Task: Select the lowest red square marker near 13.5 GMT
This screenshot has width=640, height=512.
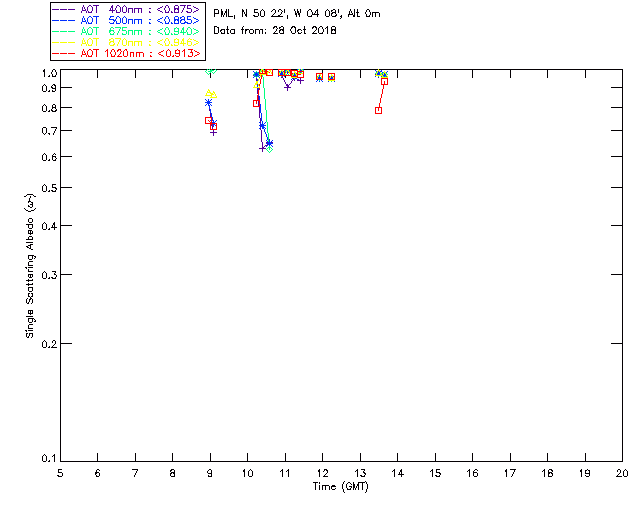Action: click(378, 111)
